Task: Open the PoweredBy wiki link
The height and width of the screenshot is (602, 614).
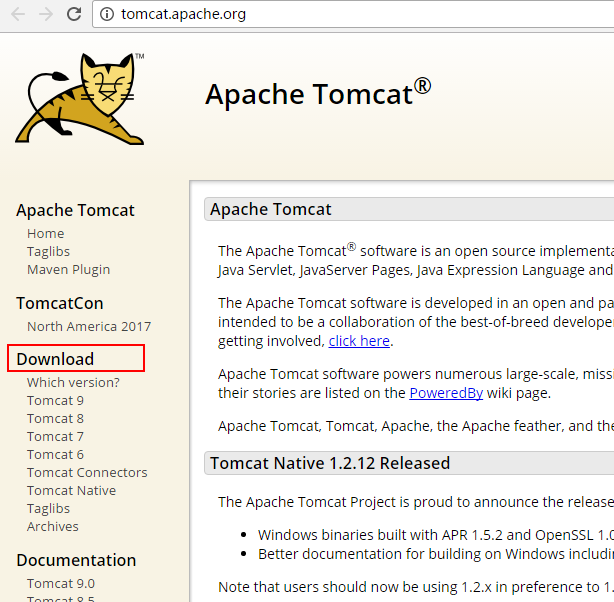Action: coord(446,393)
